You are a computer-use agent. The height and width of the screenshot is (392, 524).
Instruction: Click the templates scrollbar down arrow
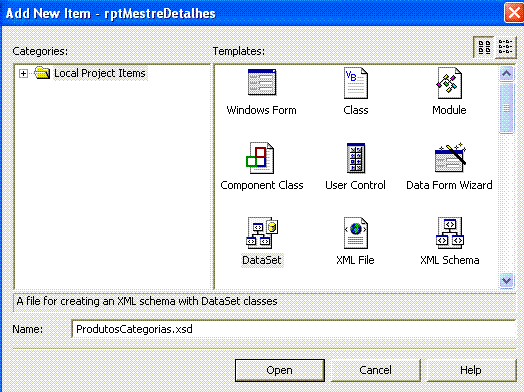coord(506,280)
